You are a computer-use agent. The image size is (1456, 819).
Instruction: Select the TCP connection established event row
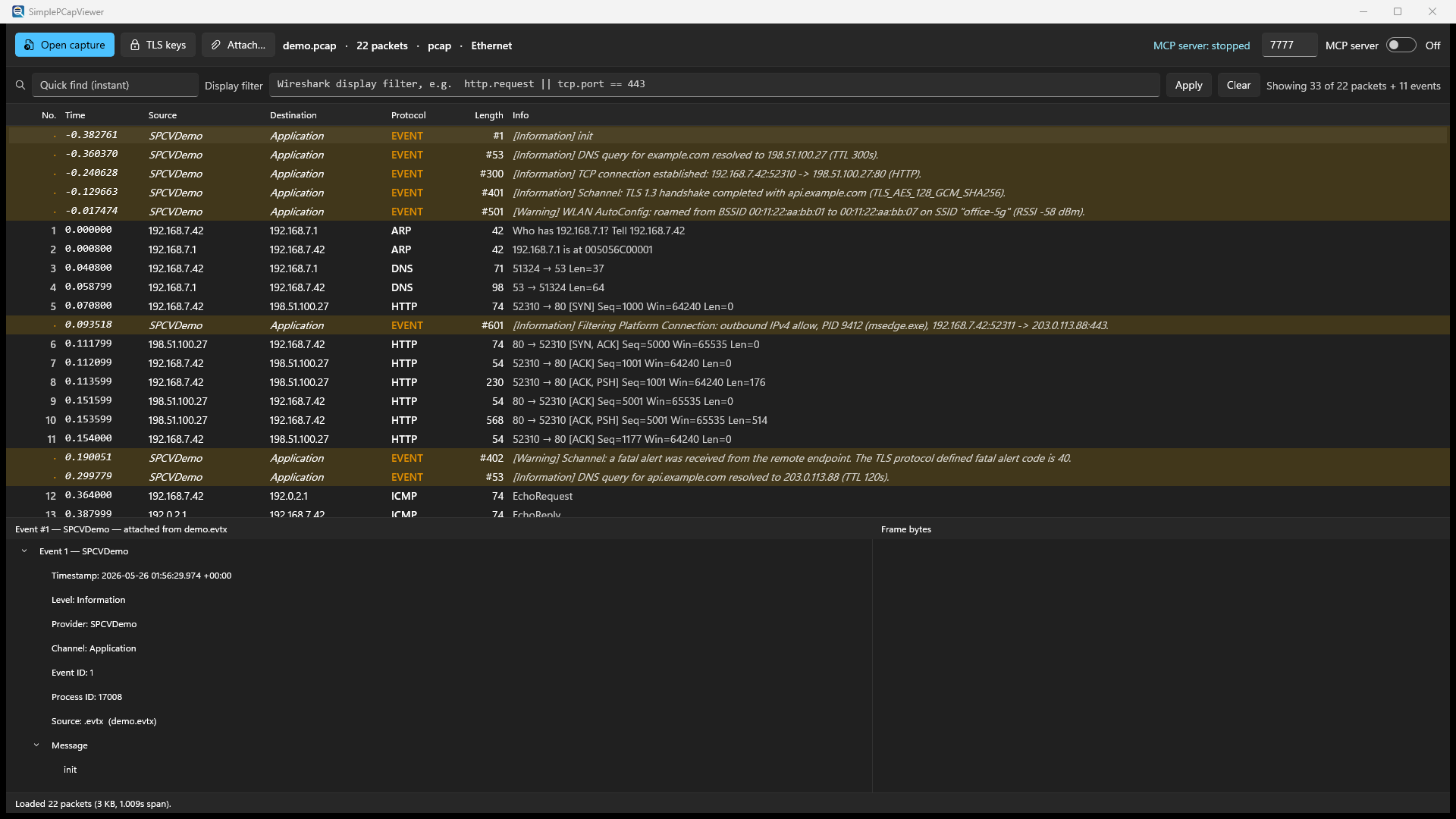[x=728, y=174]
